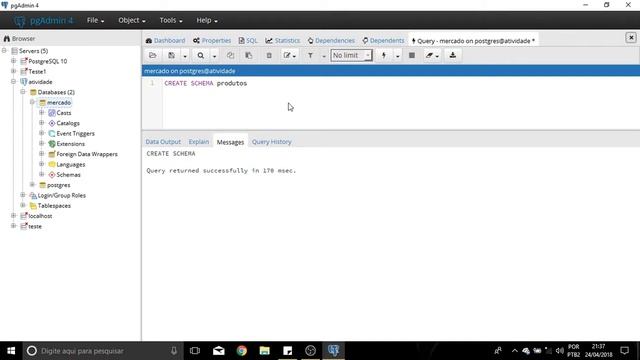Expand the Teste1 server node
This screenshot has width=640, height=360.
click(x=13, y=71)
